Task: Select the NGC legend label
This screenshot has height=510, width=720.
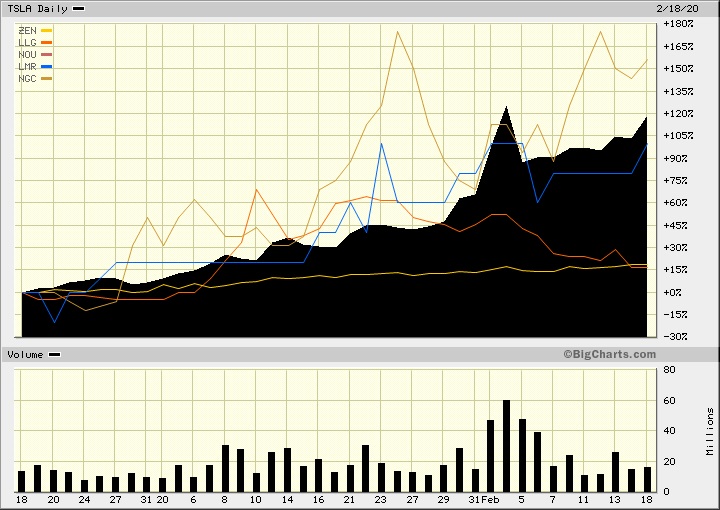Action: tap(27, 78)
